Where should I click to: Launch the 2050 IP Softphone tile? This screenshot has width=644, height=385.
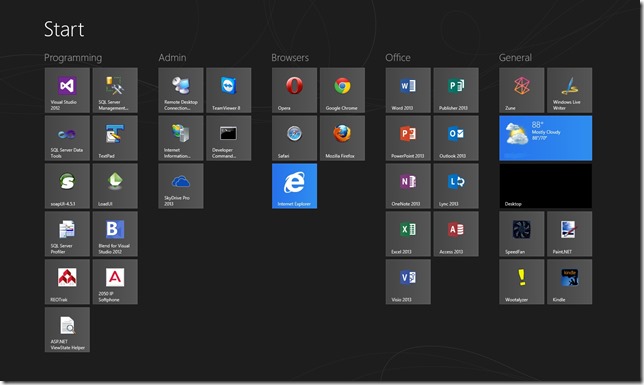tap(115, 282)
